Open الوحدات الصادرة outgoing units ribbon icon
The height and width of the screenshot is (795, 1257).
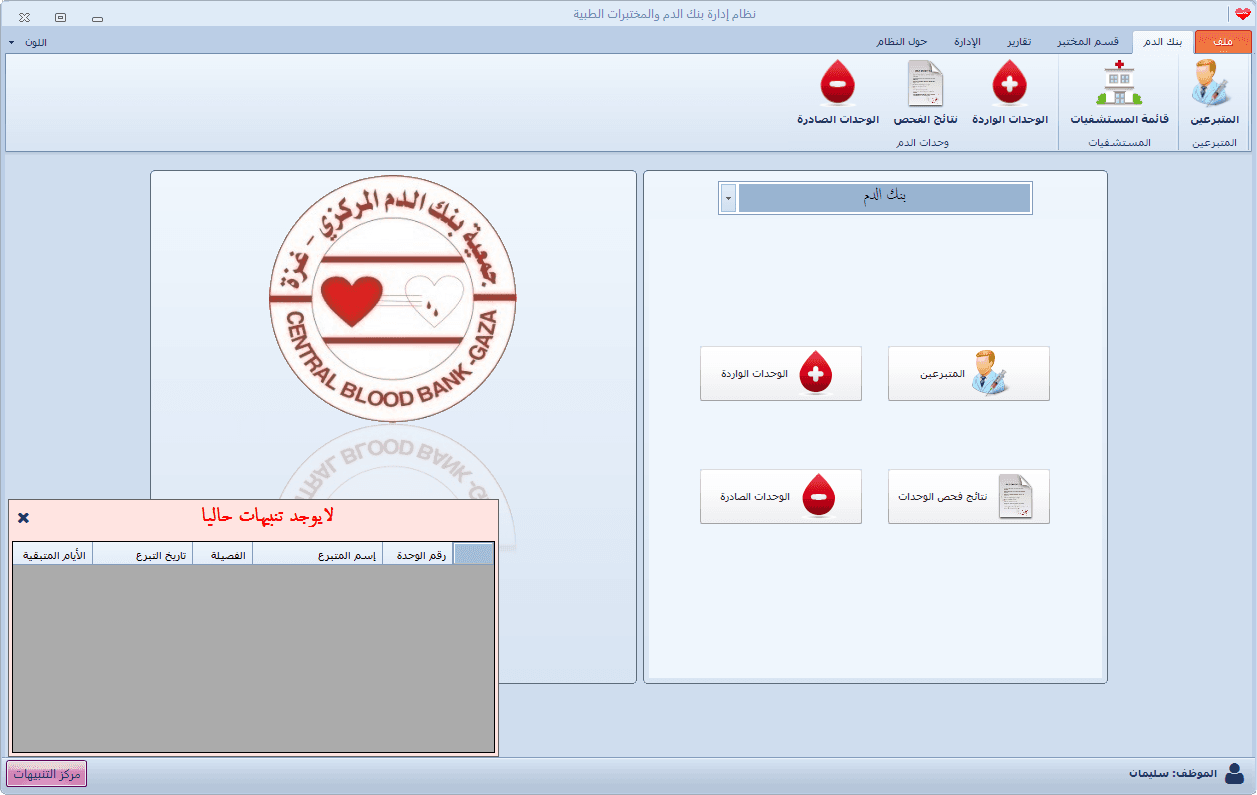click(838, 92)
